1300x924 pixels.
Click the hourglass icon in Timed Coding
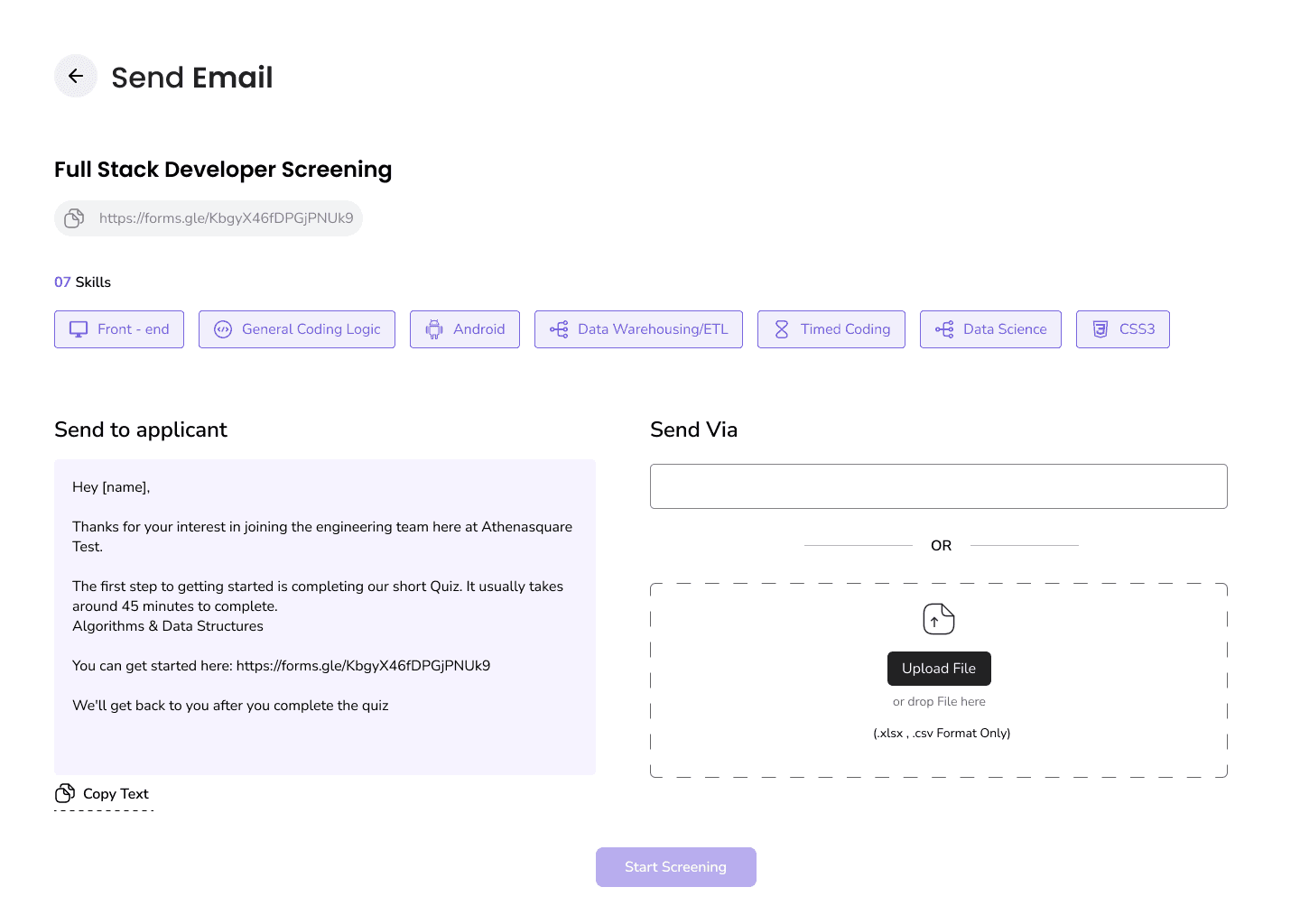tap(782, 329)
